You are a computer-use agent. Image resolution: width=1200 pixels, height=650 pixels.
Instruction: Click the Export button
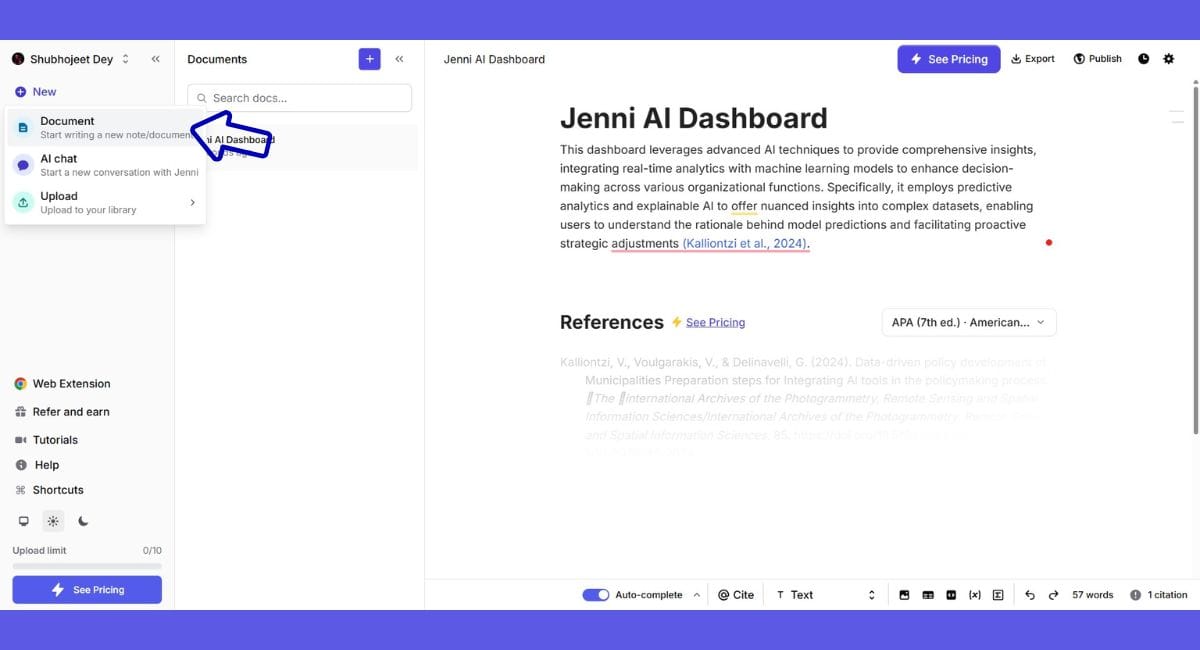tap(1033, 59)
